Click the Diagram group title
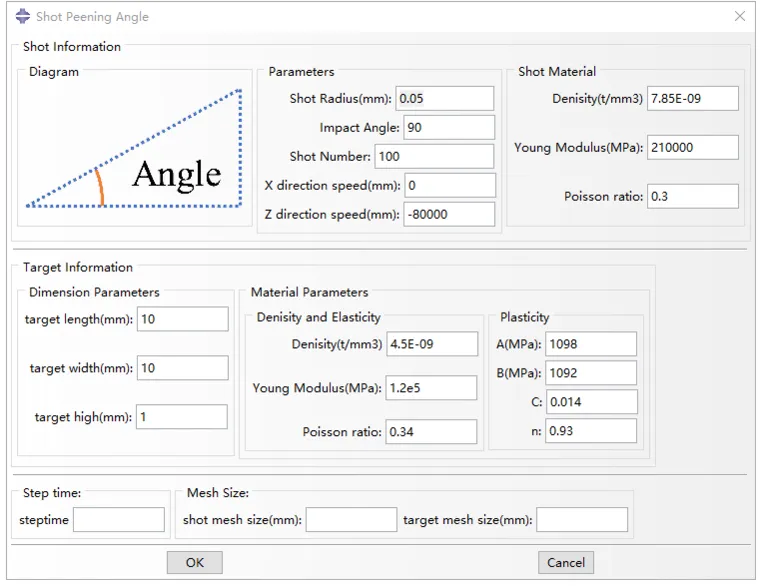Image resolution: width=760 pixels, height=586 pixels. (53, 71)
